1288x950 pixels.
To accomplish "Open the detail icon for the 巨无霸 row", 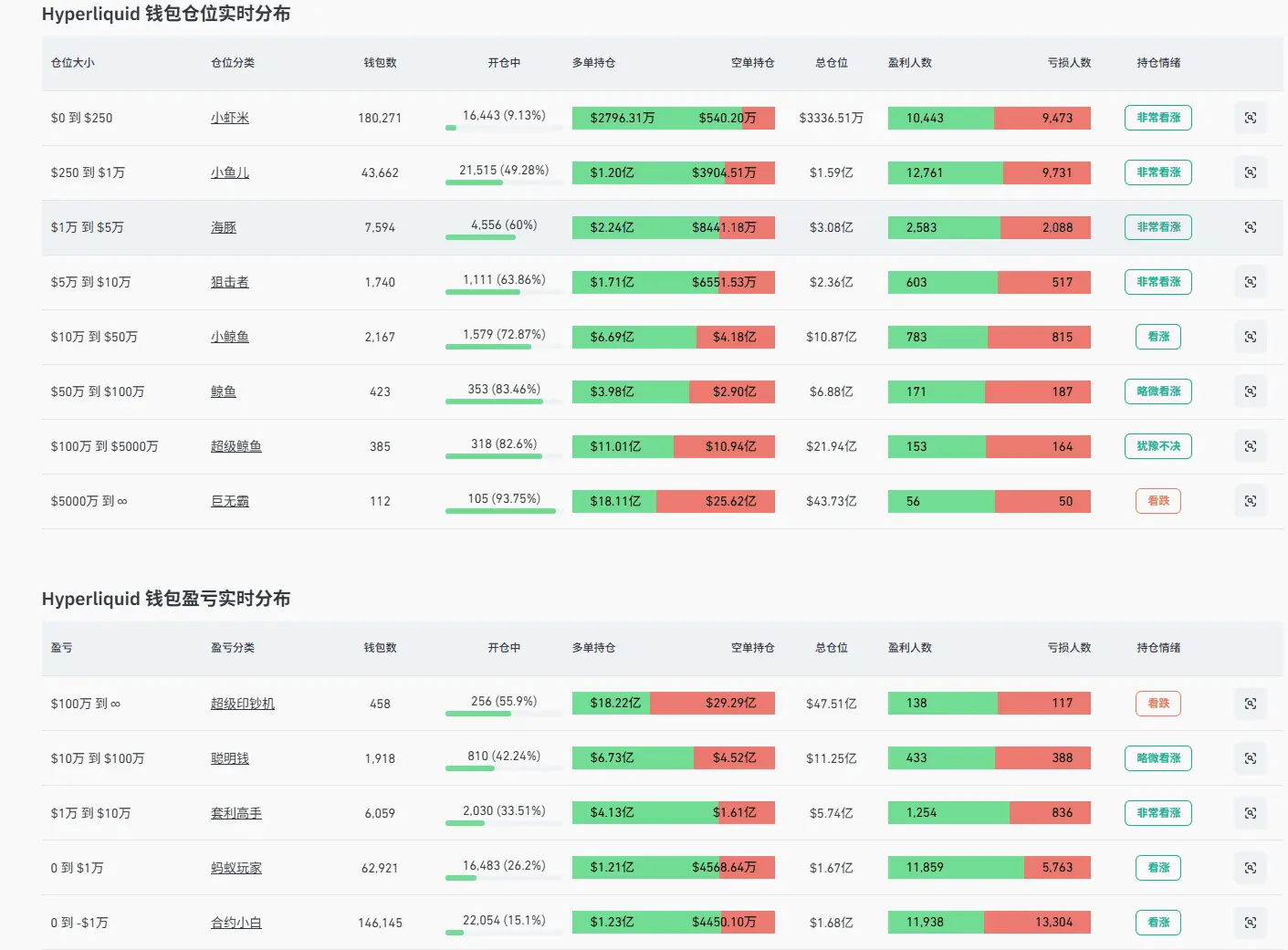I will [1251, 501].
